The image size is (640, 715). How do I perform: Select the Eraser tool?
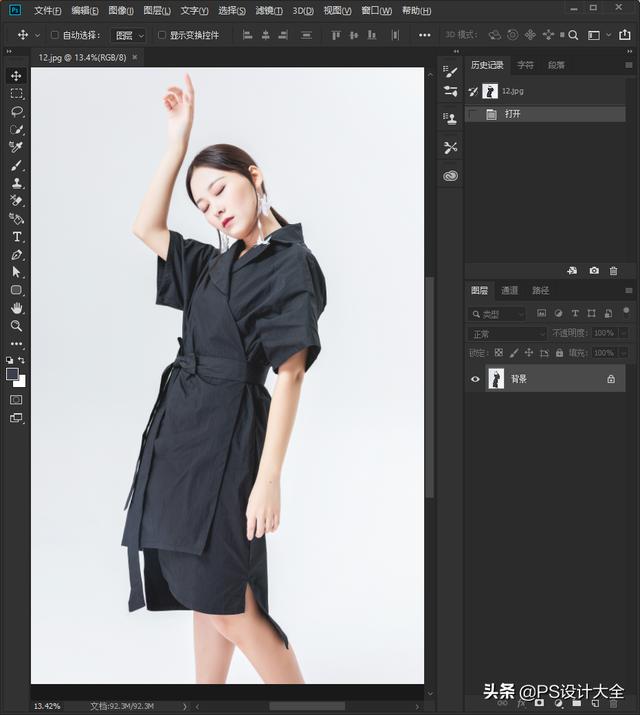[x=16, y=201]
